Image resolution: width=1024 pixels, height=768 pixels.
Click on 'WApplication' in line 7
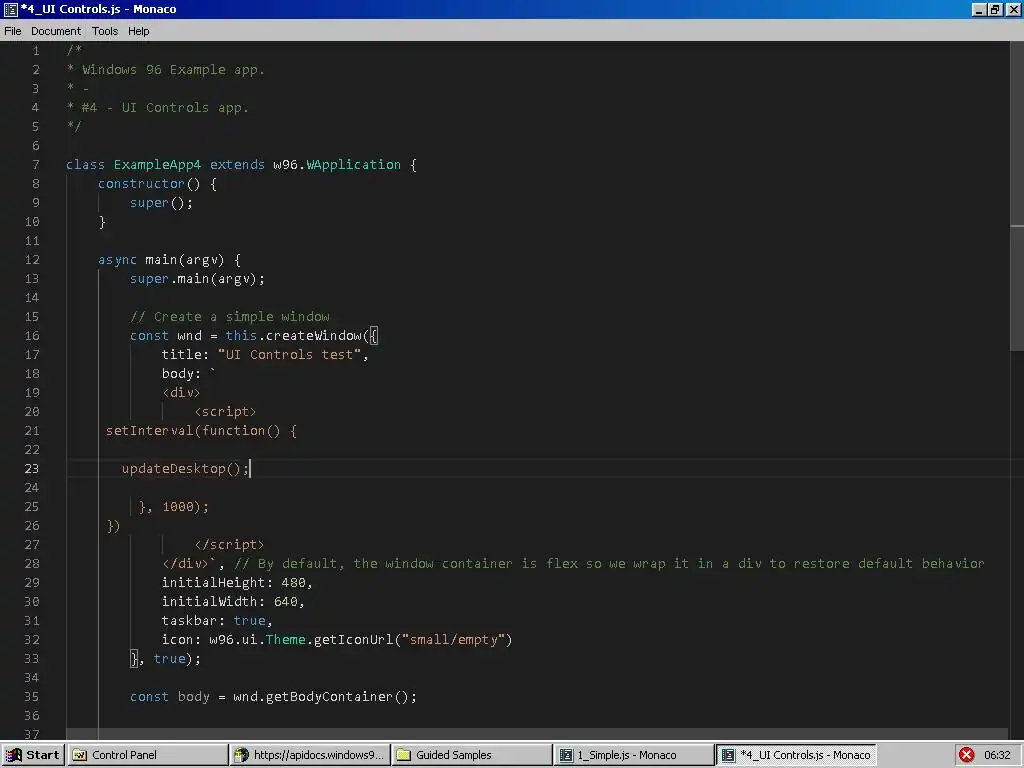pyautogui.click(x=353, y=165)
